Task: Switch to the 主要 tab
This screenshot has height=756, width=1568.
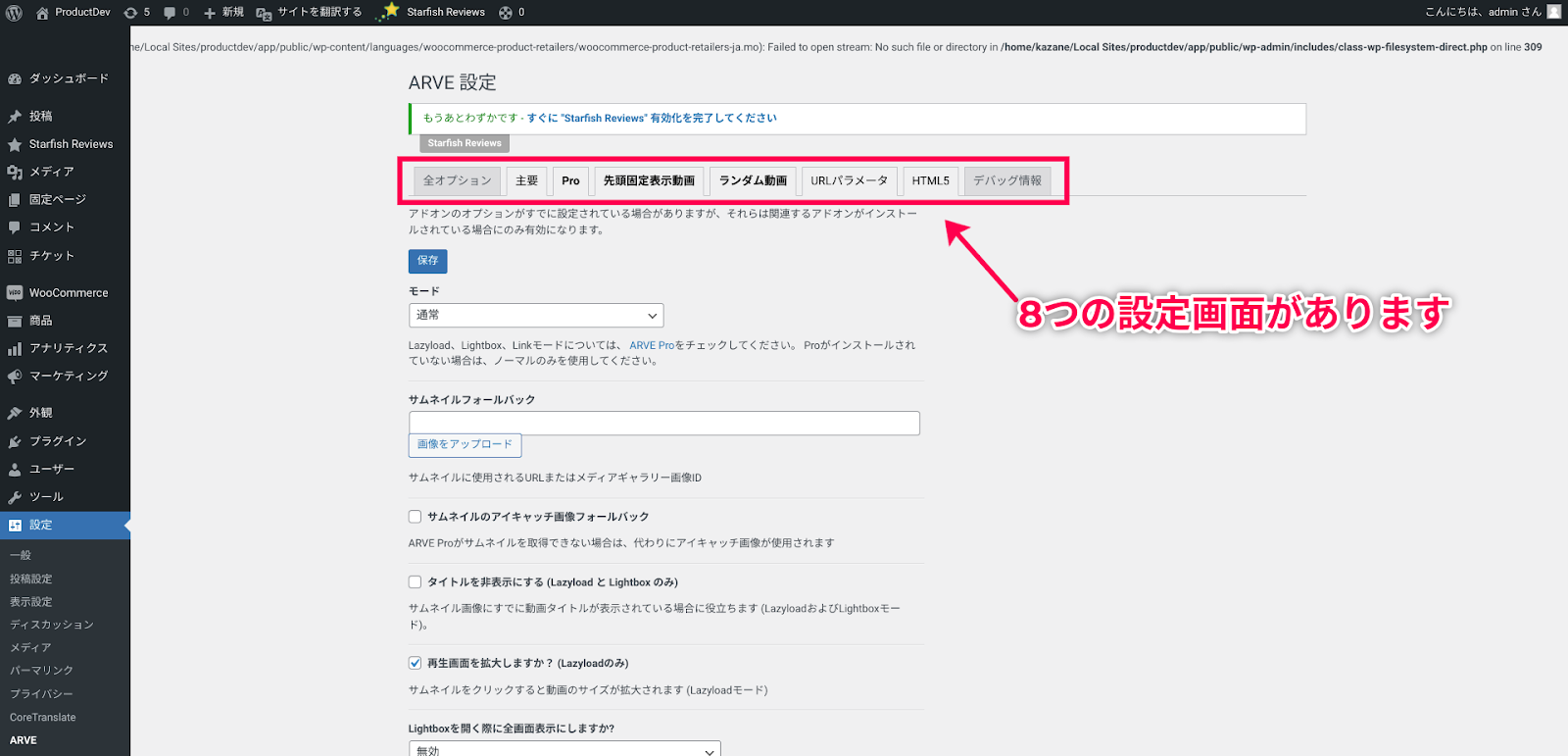Action: pos(527,181)
